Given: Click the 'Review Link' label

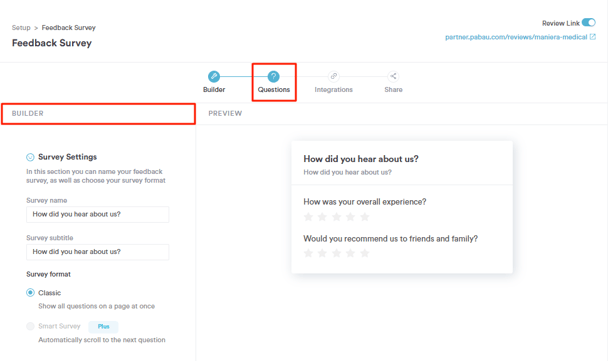Looking at the screenshot, I should click(x=561, y=23).
